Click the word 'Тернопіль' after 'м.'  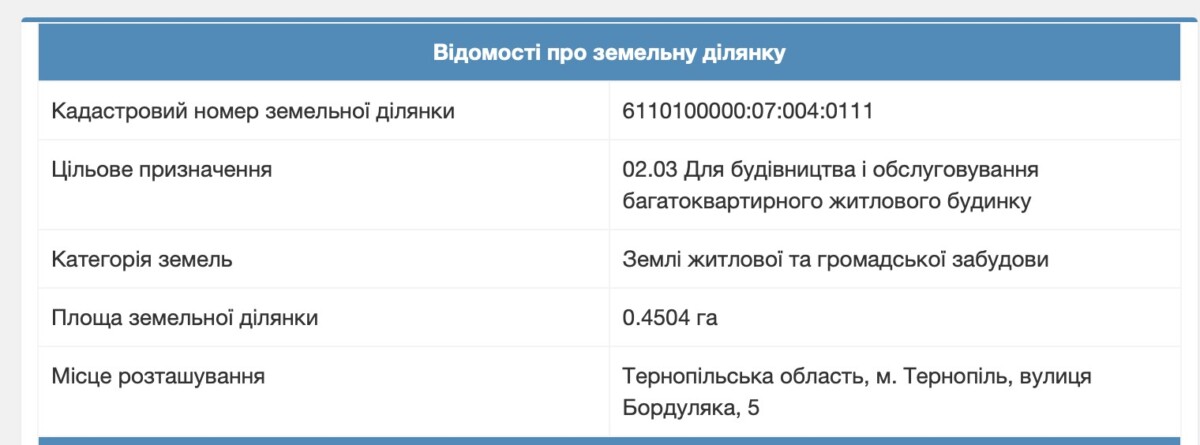pyautogui.click(x=957, y=377)
